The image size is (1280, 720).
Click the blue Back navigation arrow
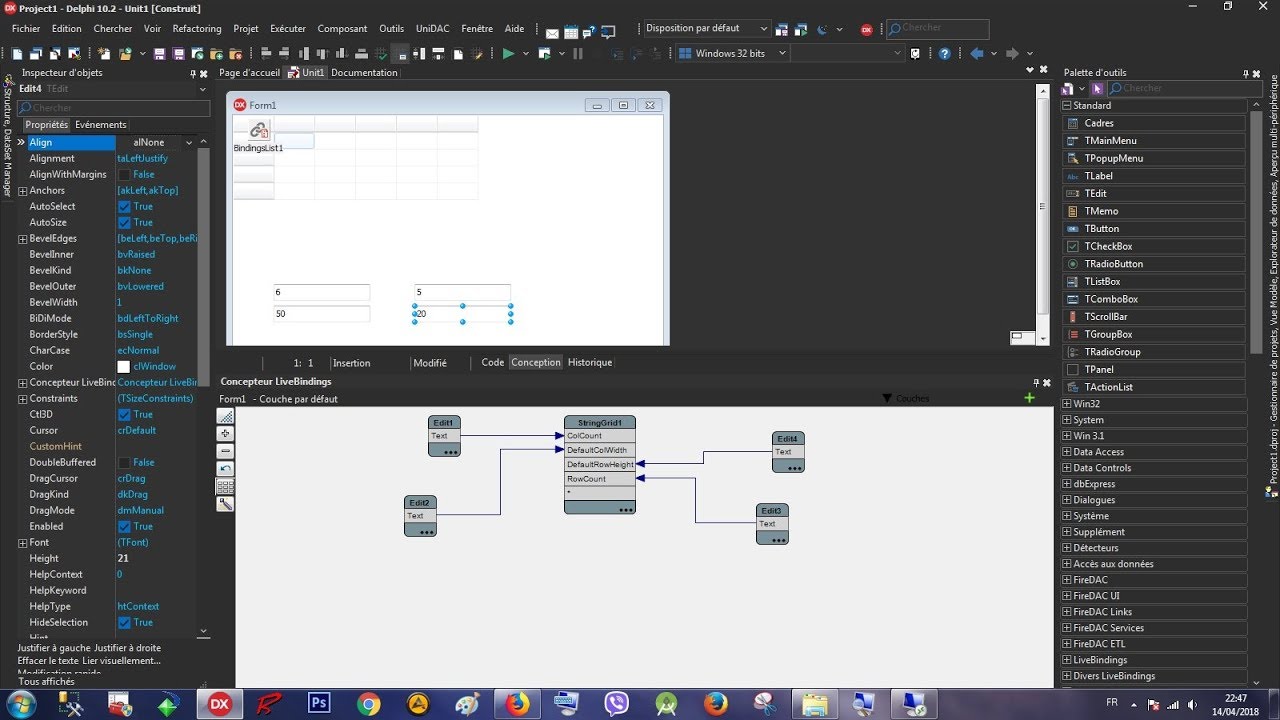977,54
